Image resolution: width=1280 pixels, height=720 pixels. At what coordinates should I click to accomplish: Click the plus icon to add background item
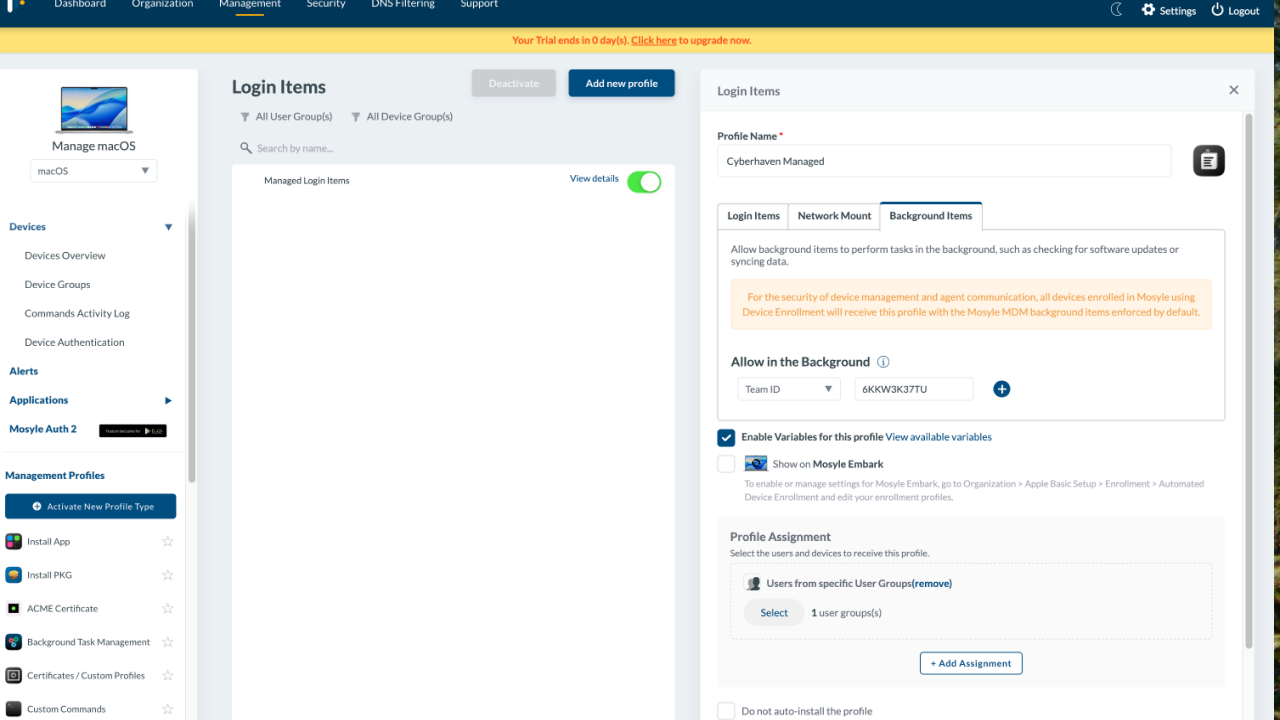pos(1001,389)
